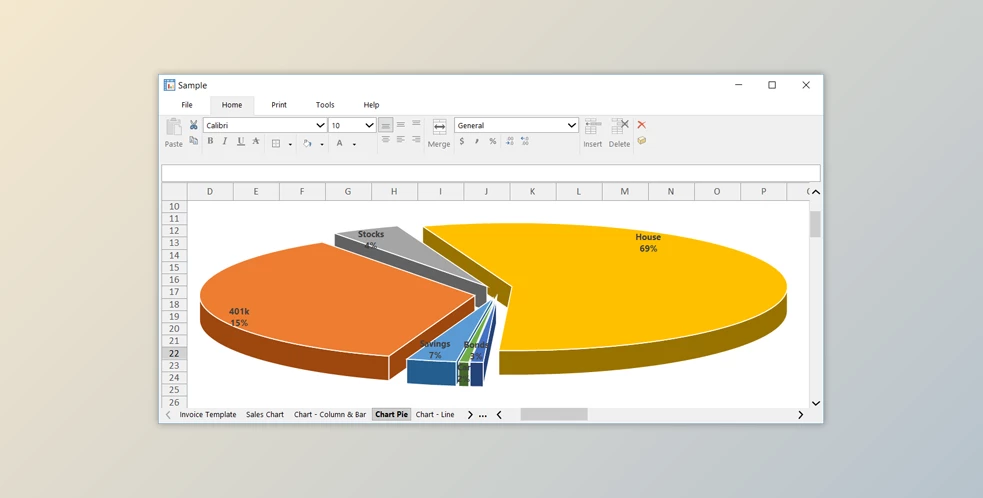The height and width of the screenshot is (498, 983).
Task: Toggle strikethrough formatting
Action: [x=256, y=142]
